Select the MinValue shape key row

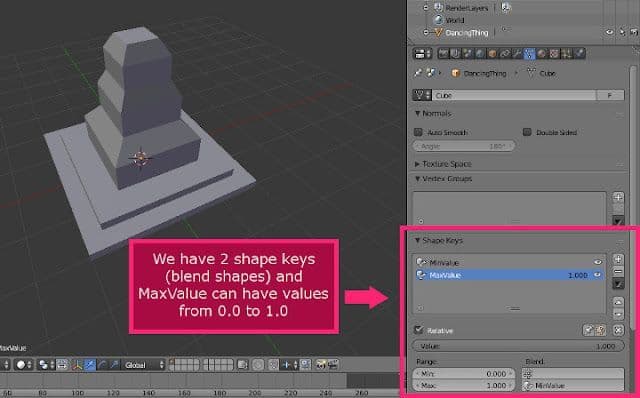[x=509, y=262]
